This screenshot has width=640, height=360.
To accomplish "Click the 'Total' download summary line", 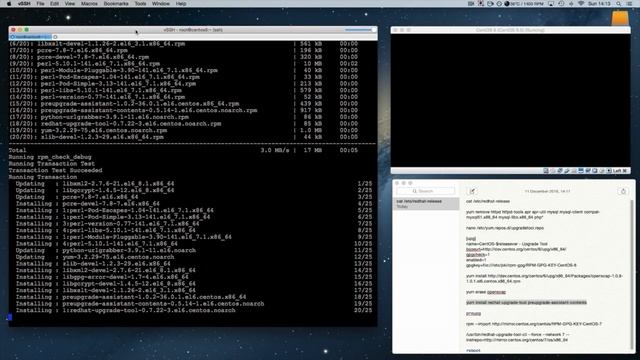I will pos(183,150).
